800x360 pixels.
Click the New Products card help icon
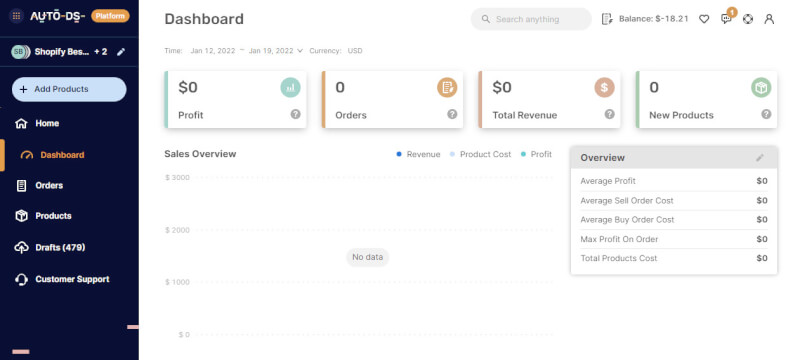click(766, 114)
